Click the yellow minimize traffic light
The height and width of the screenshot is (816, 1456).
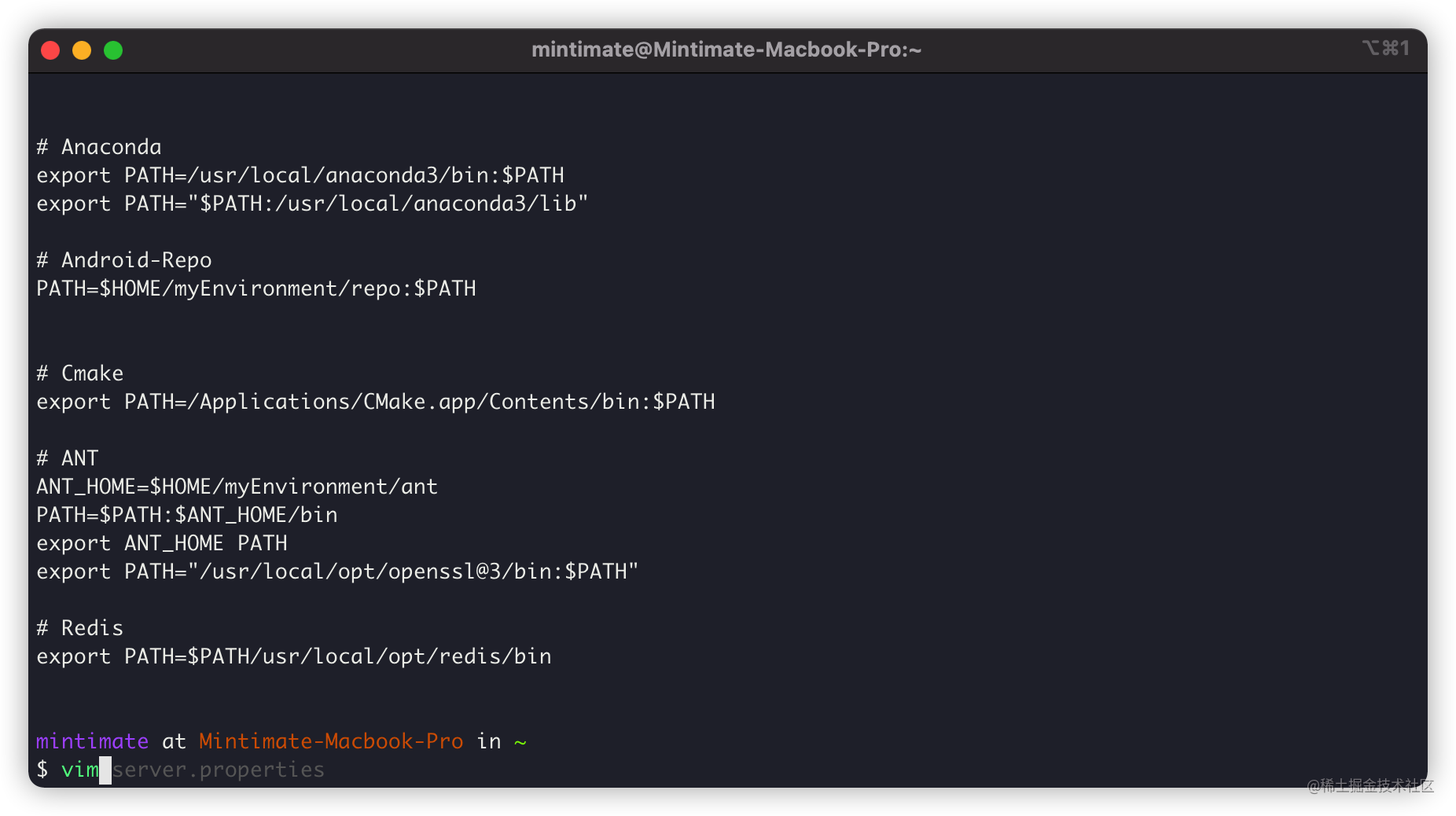click(x=82, y=50)
